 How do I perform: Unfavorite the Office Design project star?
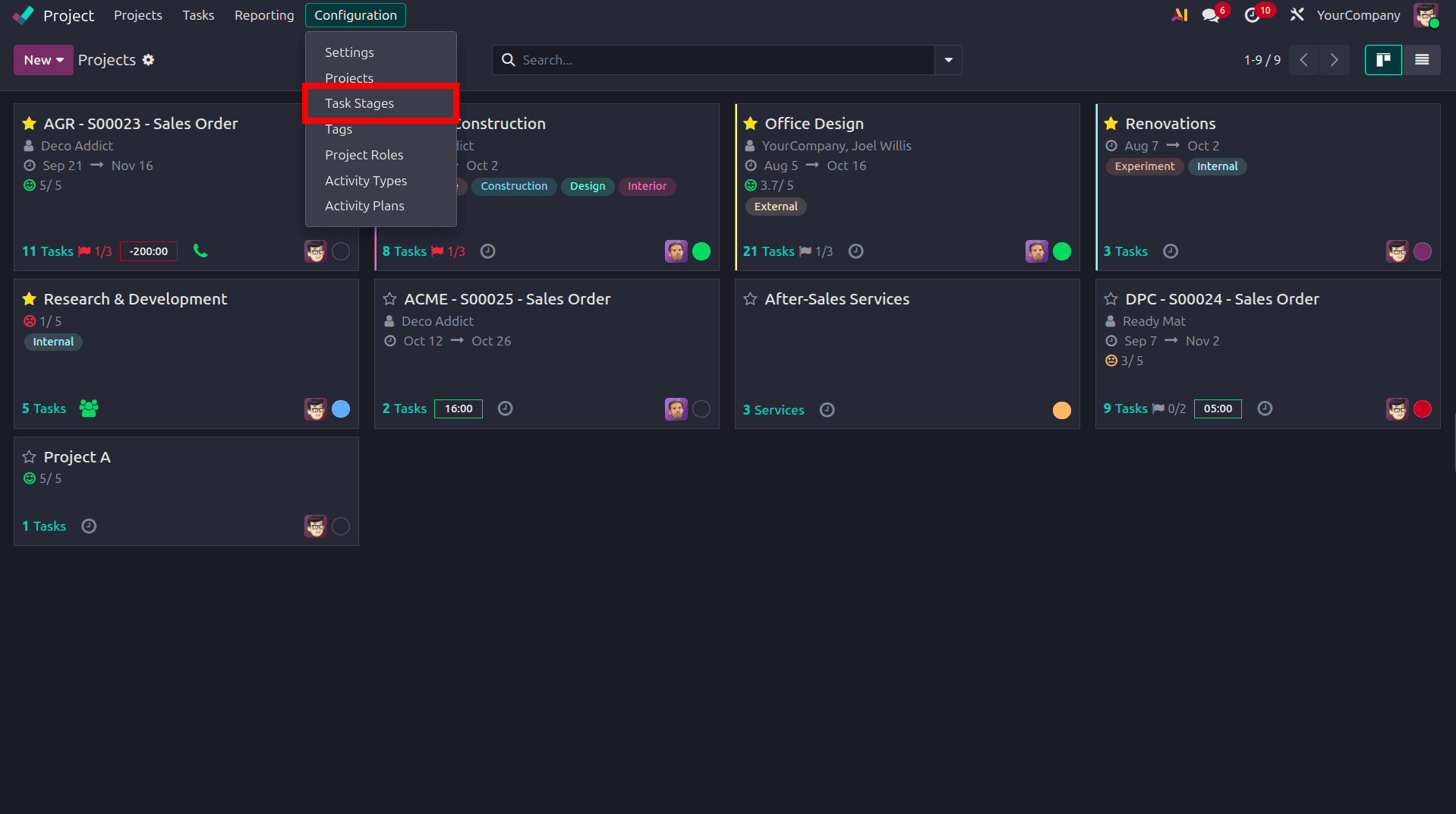[751, 123]
